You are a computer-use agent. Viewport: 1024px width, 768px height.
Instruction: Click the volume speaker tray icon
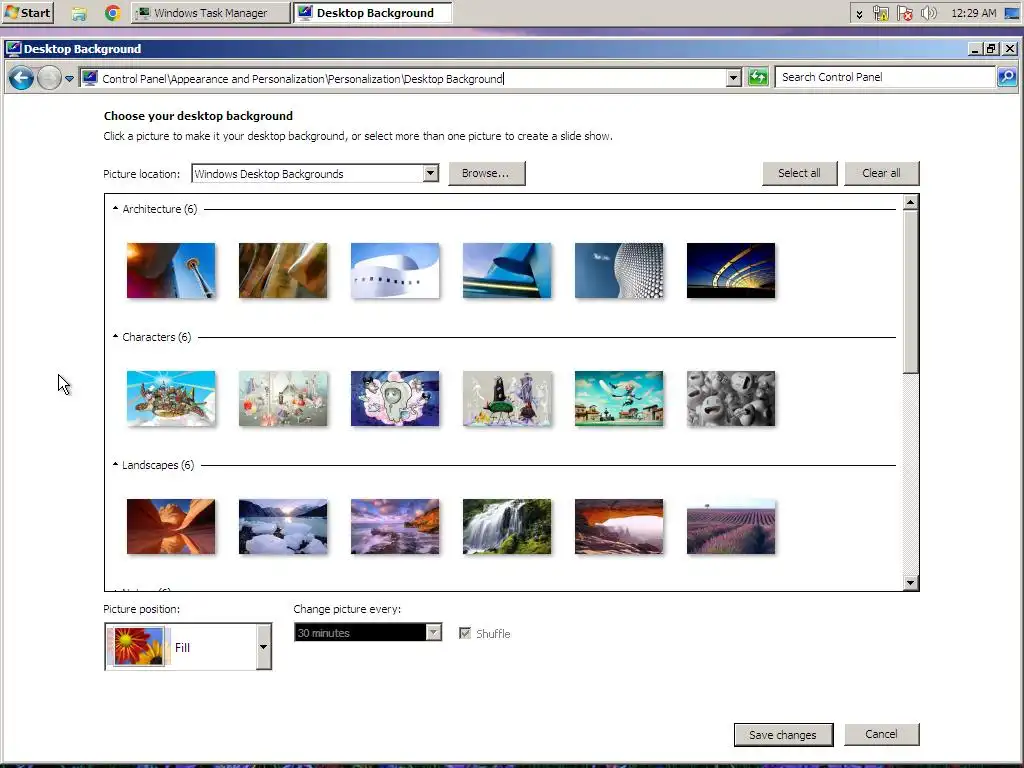coord(928,13)
